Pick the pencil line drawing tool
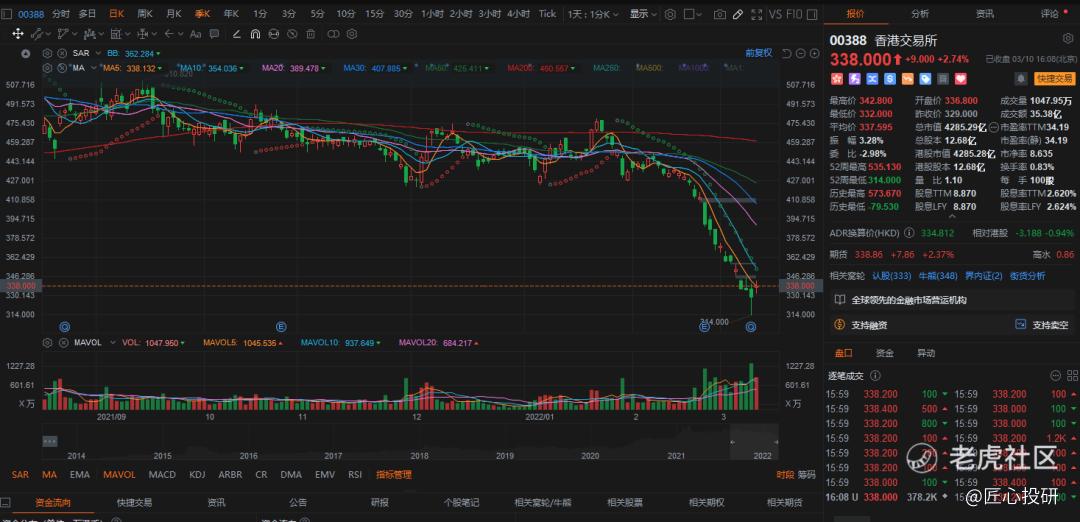The image size is (1080, 522). (x=236, y=33)
